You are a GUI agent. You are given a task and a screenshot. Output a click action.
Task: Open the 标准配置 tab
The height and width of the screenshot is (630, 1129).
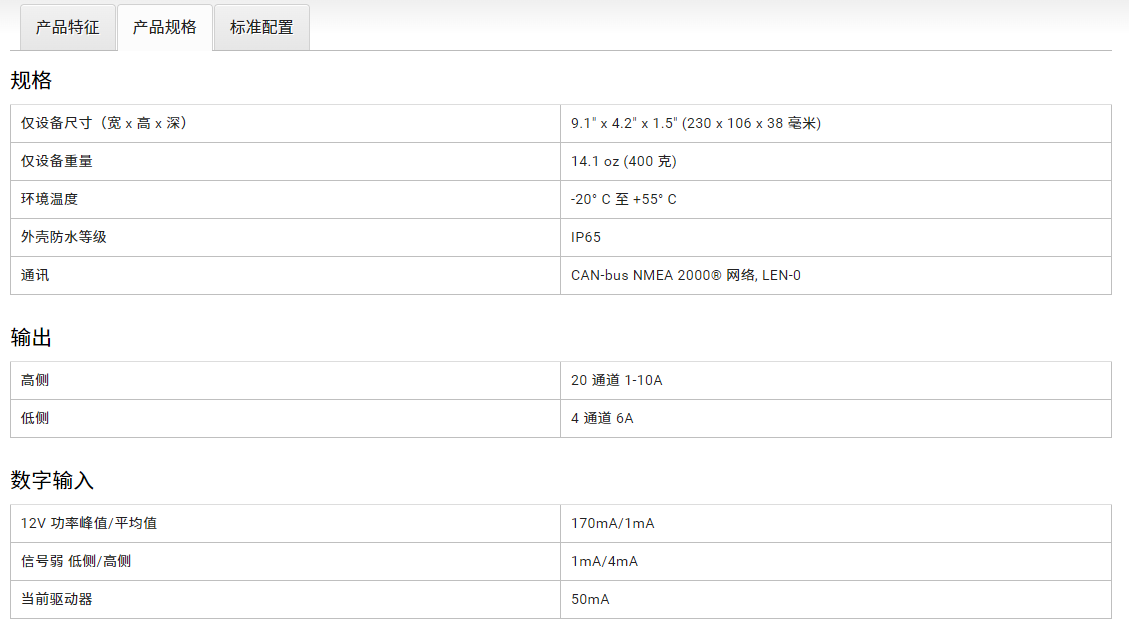click(x=262, y=27)
